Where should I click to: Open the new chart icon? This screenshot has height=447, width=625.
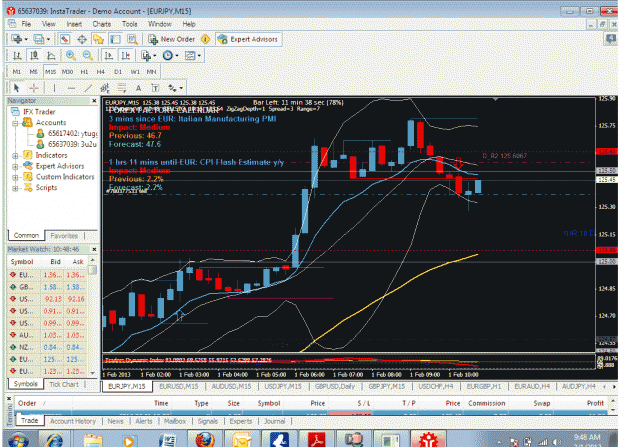(x=17, y=39)
